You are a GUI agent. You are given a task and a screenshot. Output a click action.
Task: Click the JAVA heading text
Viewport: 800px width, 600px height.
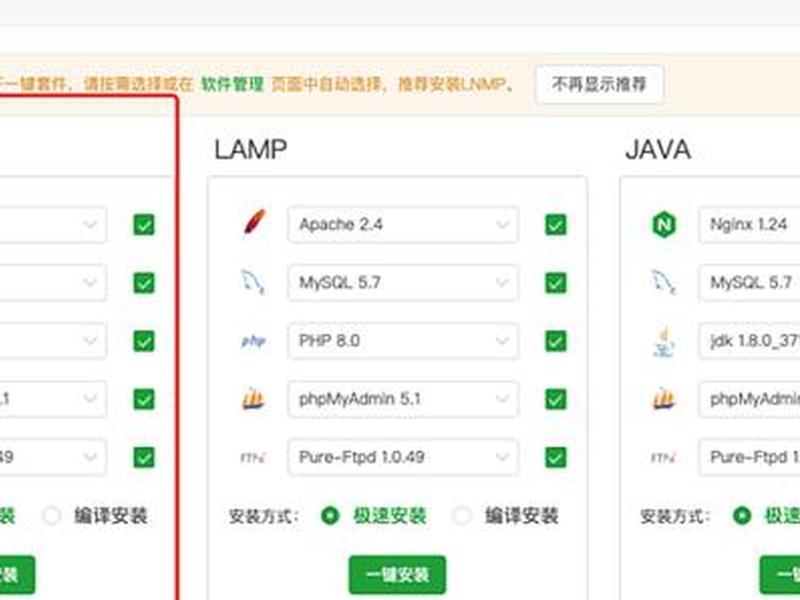[x=658, y=150]
